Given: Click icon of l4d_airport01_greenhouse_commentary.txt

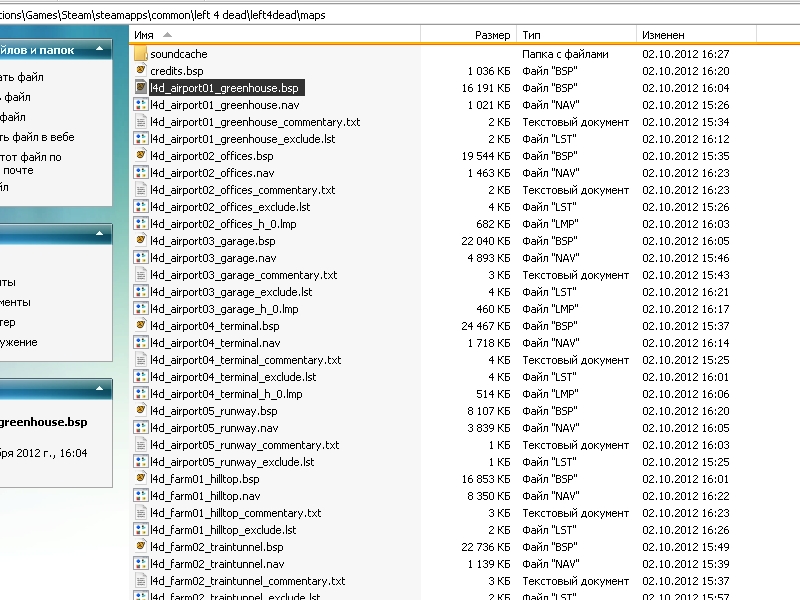Looking at the screenshot, I should point(140,121).
